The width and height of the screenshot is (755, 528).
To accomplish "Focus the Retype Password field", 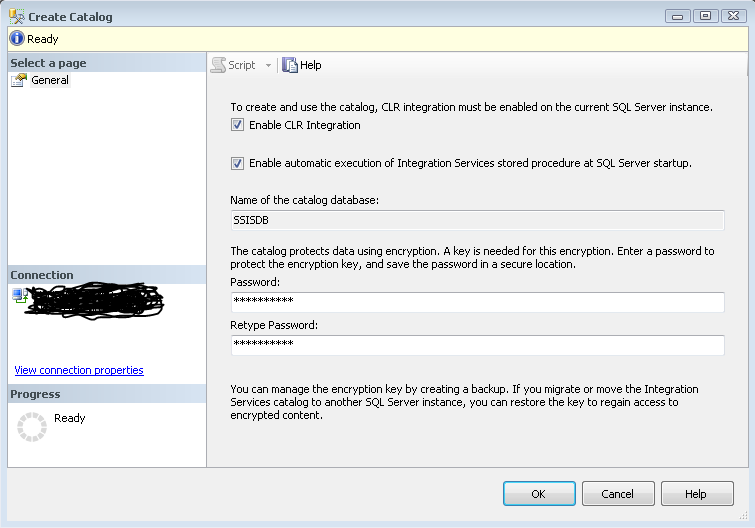I will click(478, 345).
